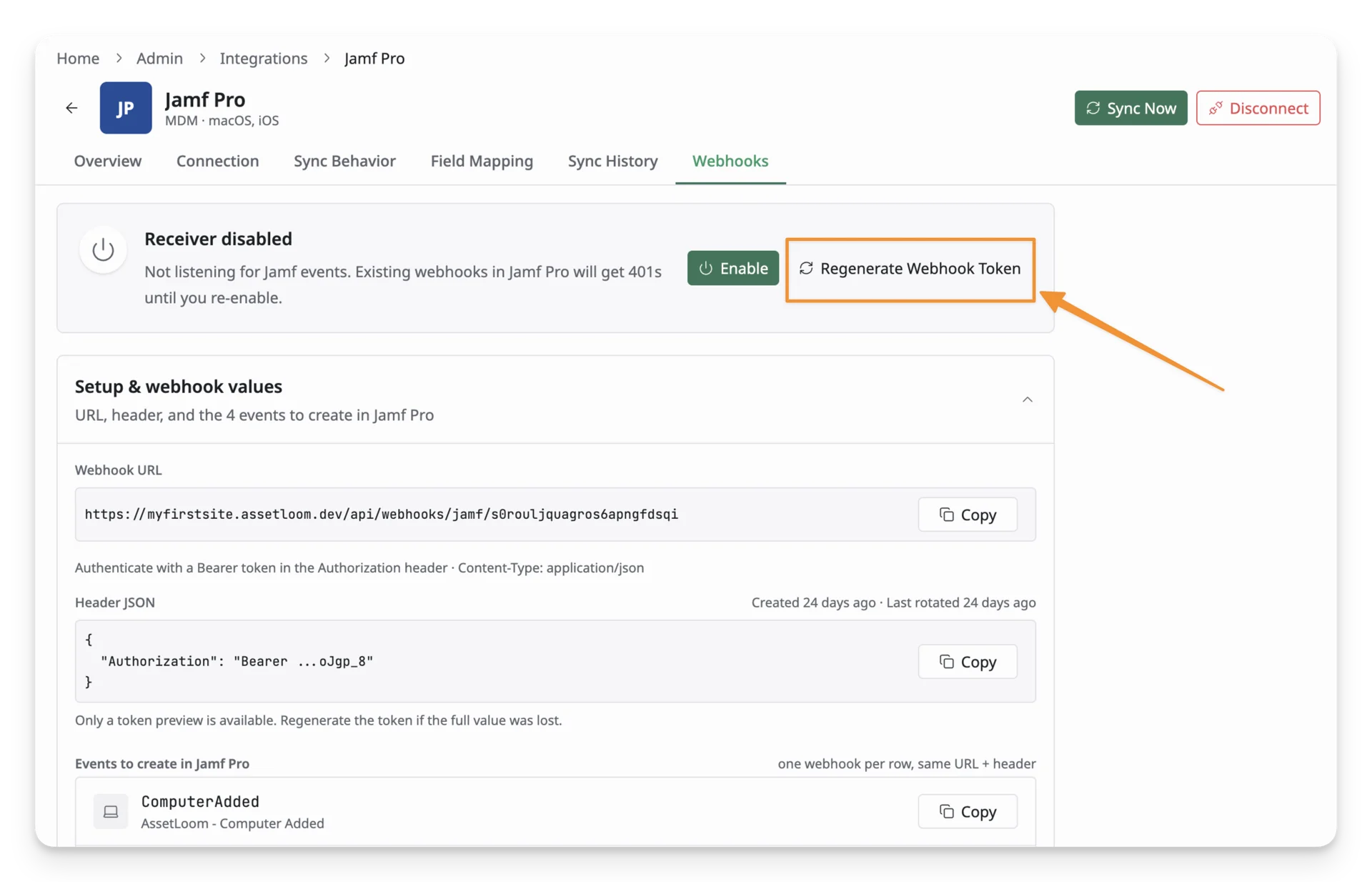The width and height of the screenshot is (1372, 882).
Task: Open the Sync Behavior tab
Action: point(344,161)
